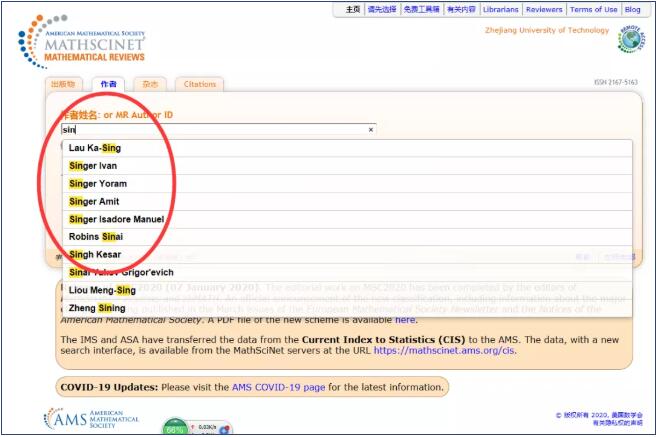Select Zheng Sining in autocomplete list
Viewport: 659px width, 437px height.
pyautogui.click(x=97, y=308)
